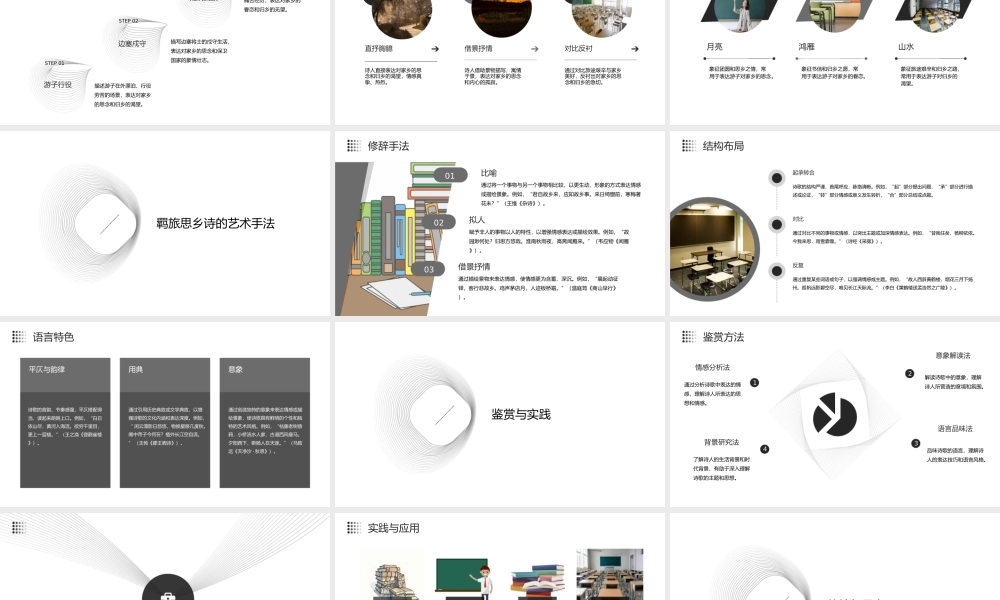
Task: Click the 山水 label
Action: 906,47
